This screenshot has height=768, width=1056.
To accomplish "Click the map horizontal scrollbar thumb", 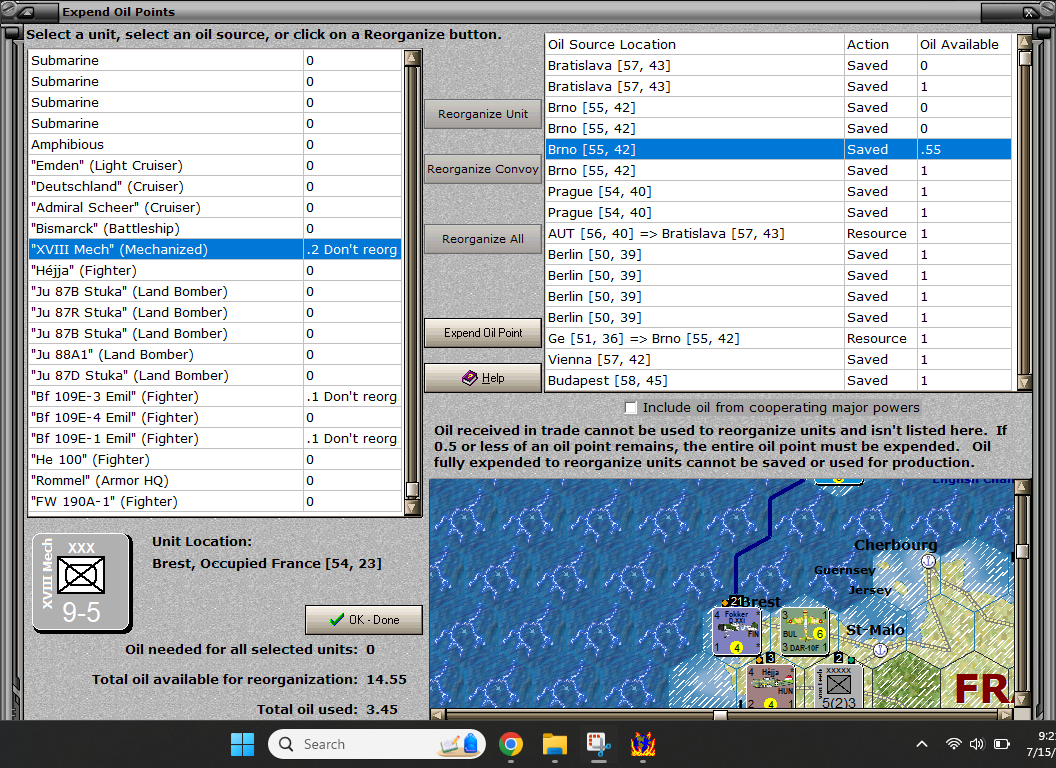I will coord(721,714).
